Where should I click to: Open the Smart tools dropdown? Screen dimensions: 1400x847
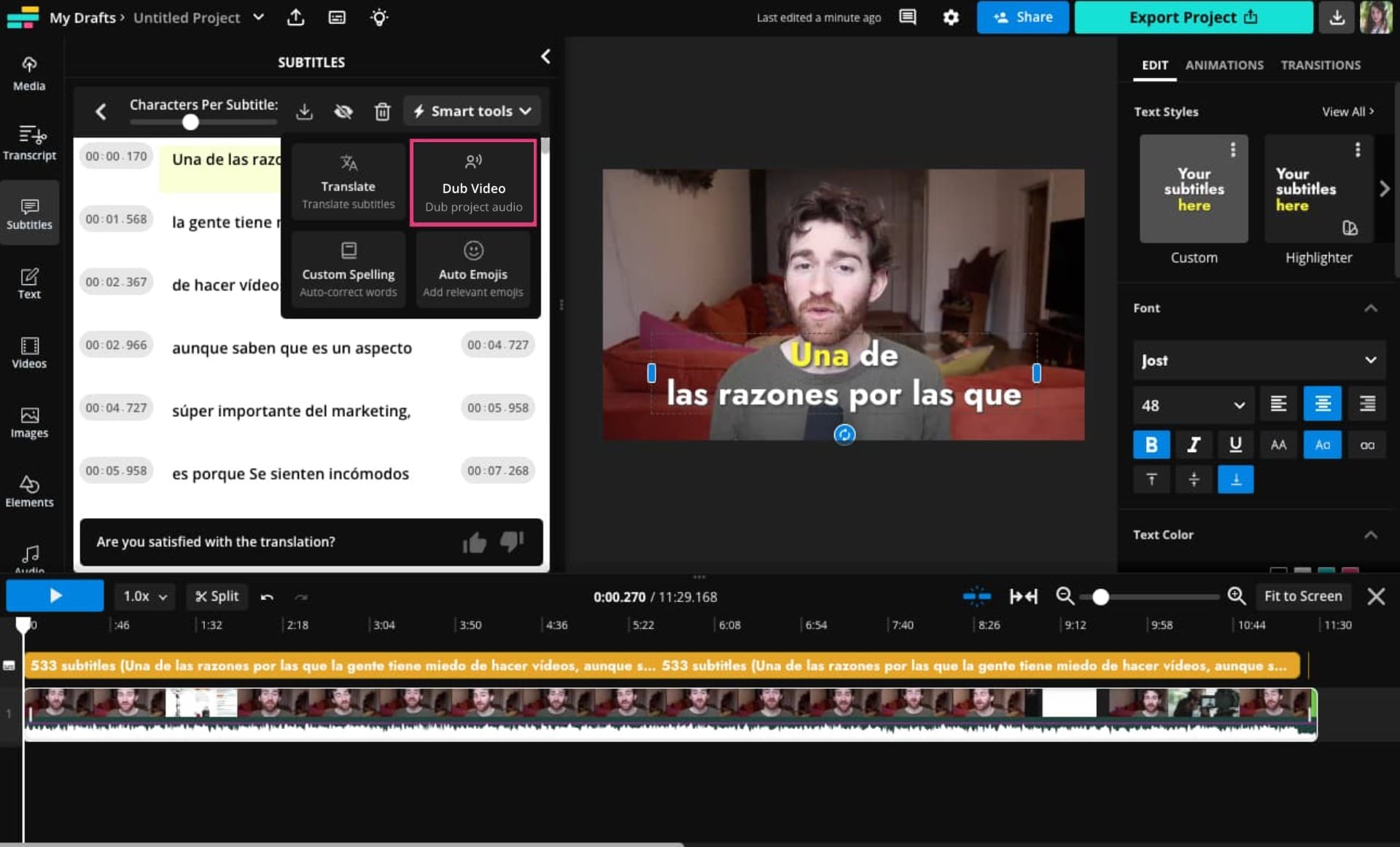[x=472, y=112]
